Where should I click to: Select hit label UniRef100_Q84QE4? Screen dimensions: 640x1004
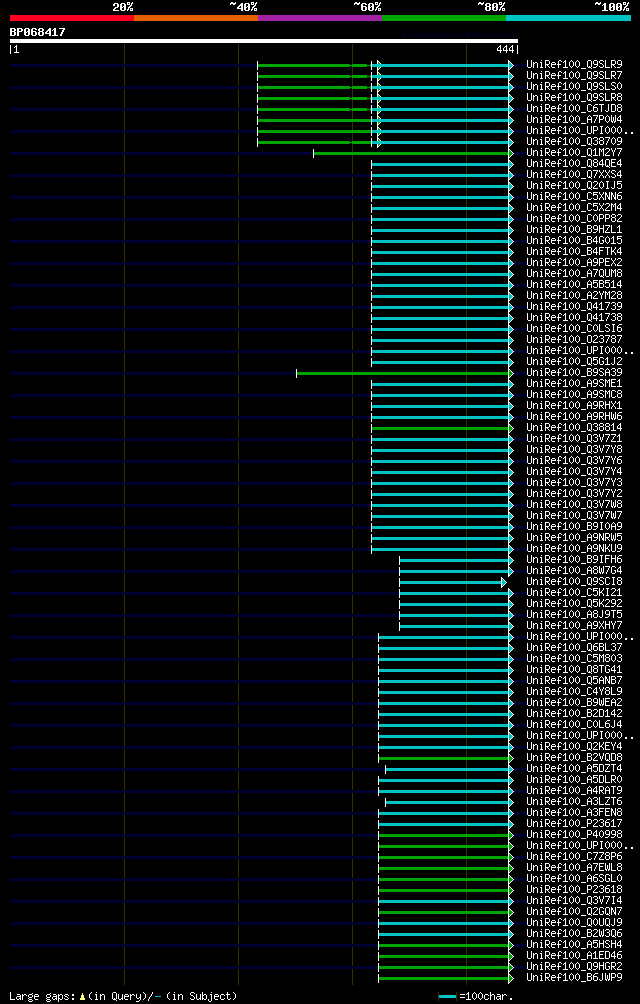574,164
